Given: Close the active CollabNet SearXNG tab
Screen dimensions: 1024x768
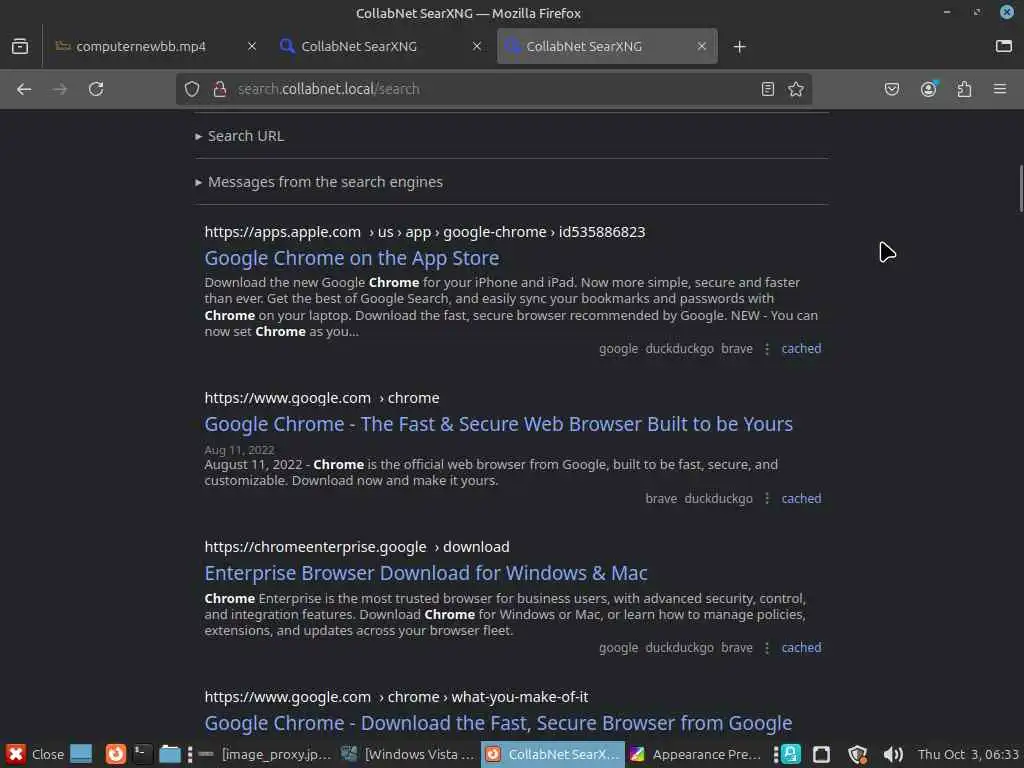Looking at the screenshot, I should tap(701, 46).
